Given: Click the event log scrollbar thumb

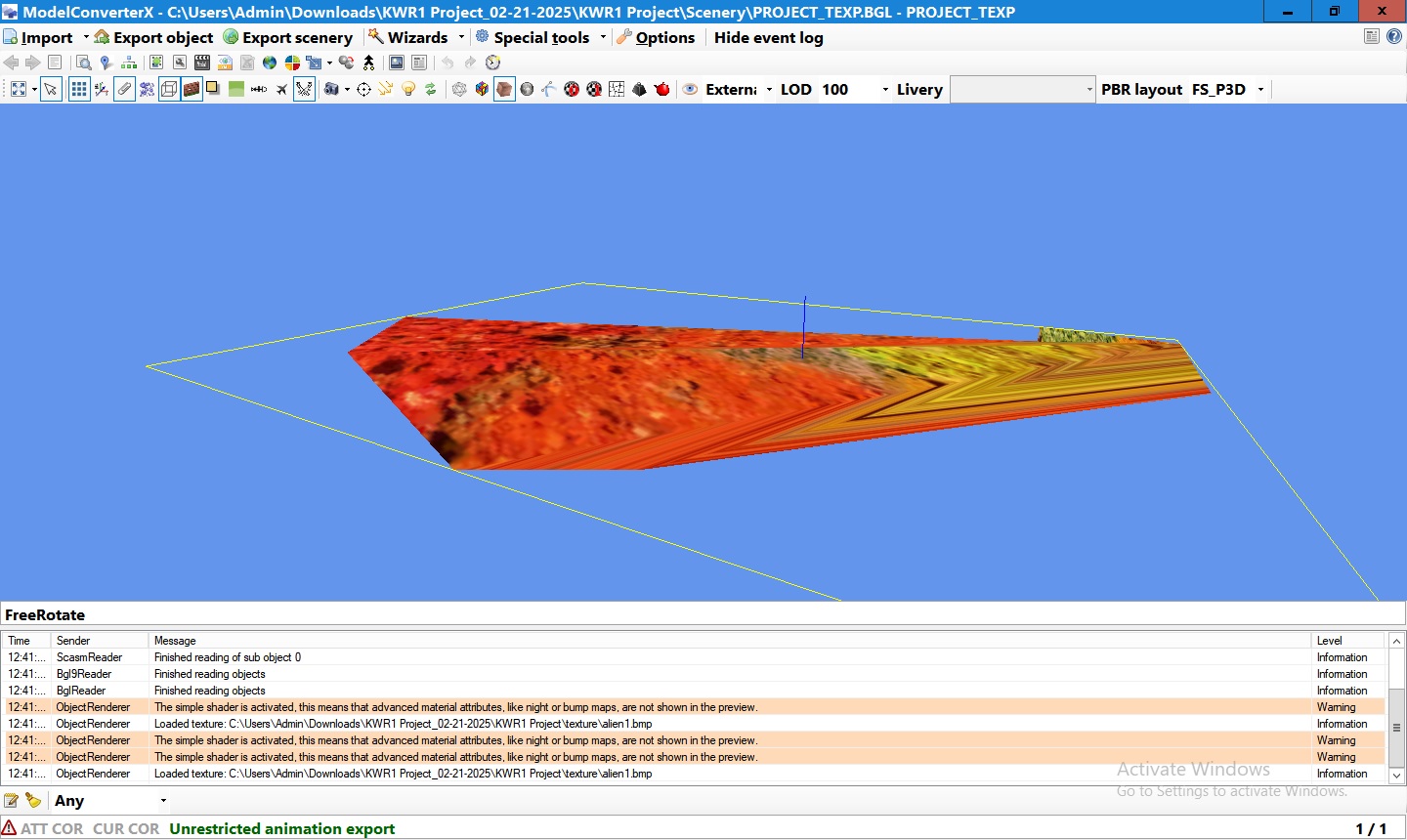Looking at the screenshot, I should (1396, 728).
